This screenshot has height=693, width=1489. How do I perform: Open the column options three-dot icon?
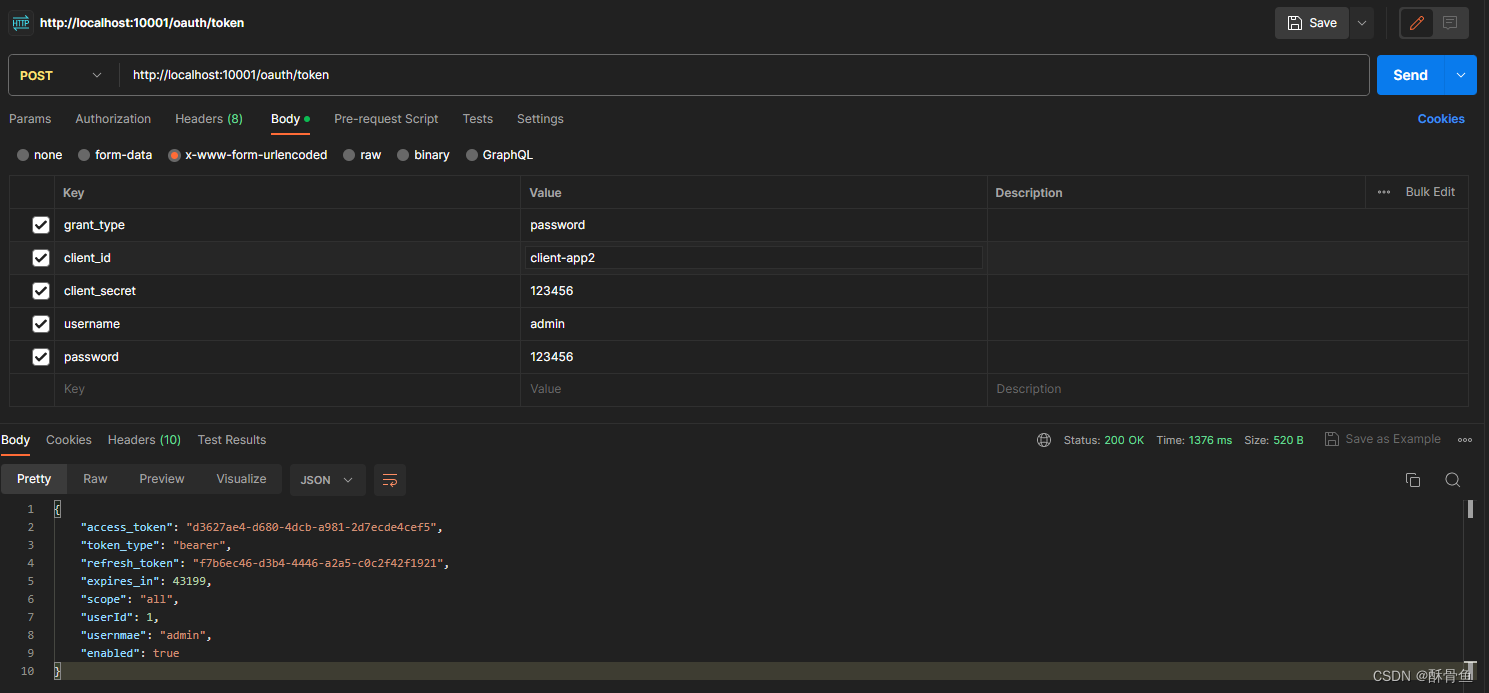pyautogui.click(x=1384, y=192)
